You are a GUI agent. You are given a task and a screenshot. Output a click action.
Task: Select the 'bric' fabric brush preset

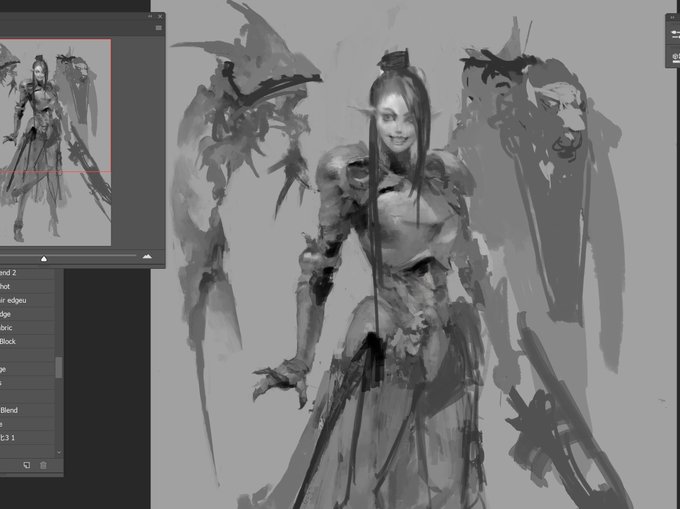point(27,328)
